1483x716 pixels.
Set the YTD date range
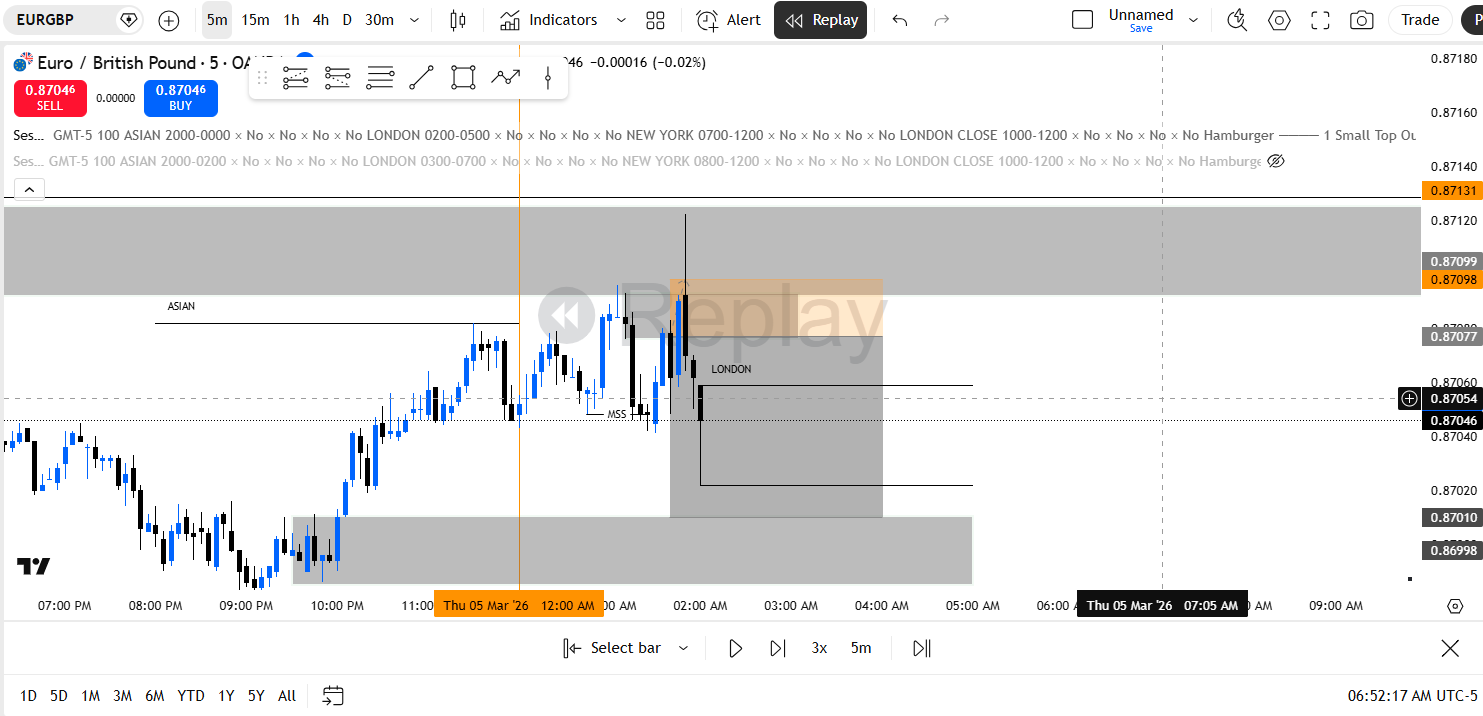coord(191,696)
